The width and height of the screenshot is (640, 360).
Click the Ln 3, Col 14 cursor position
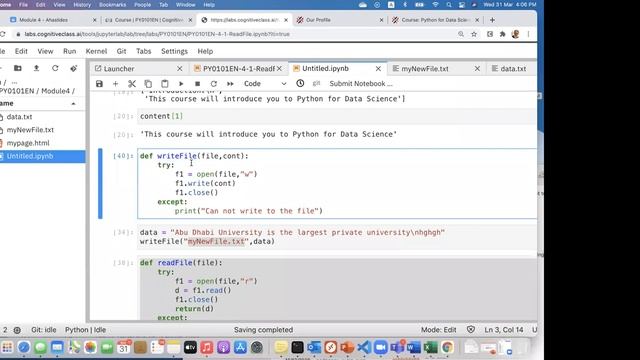[x=504, y=329]
